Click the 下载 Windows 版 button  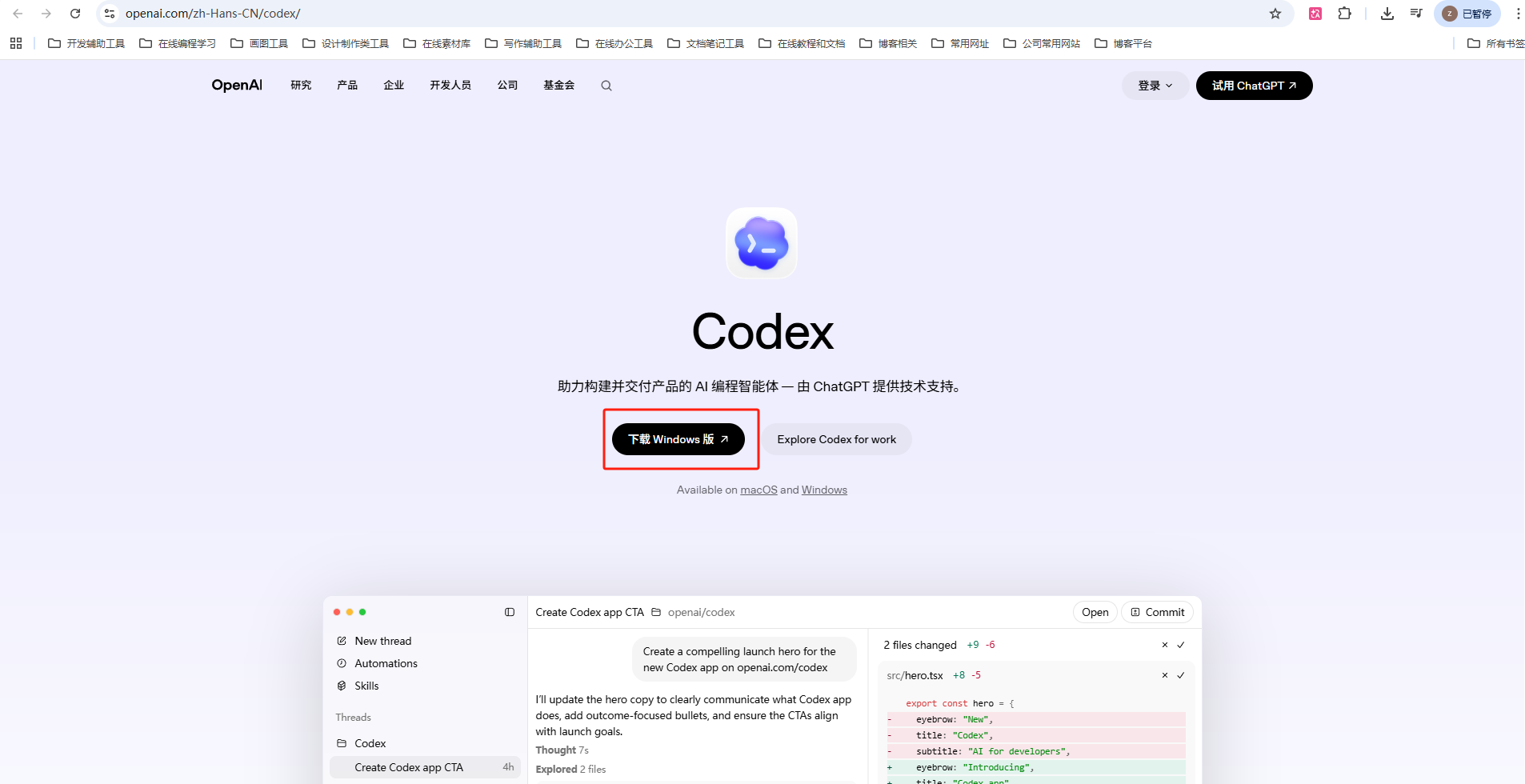[x=678, y=439]
